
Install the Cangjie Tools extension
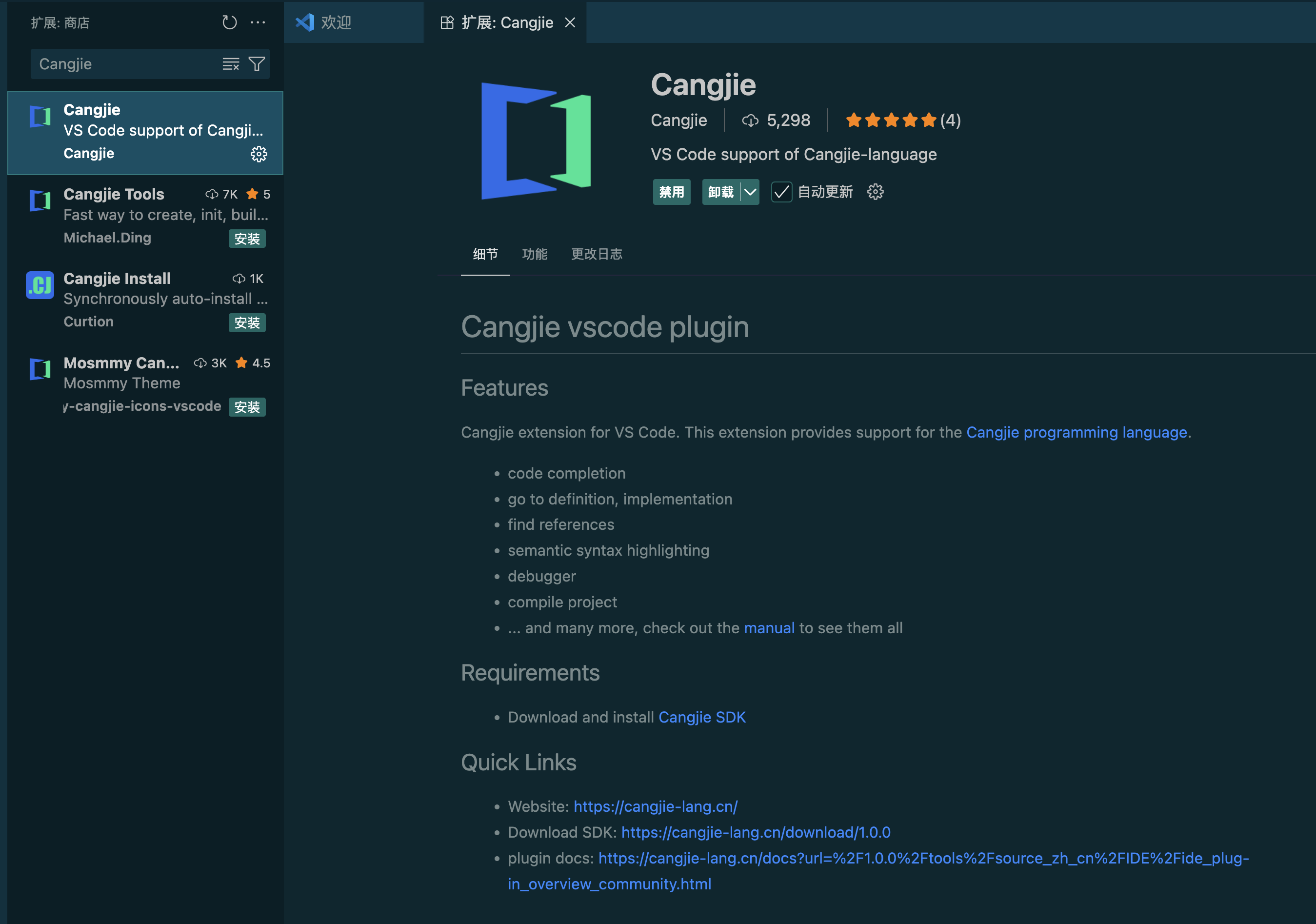point(247,239)
